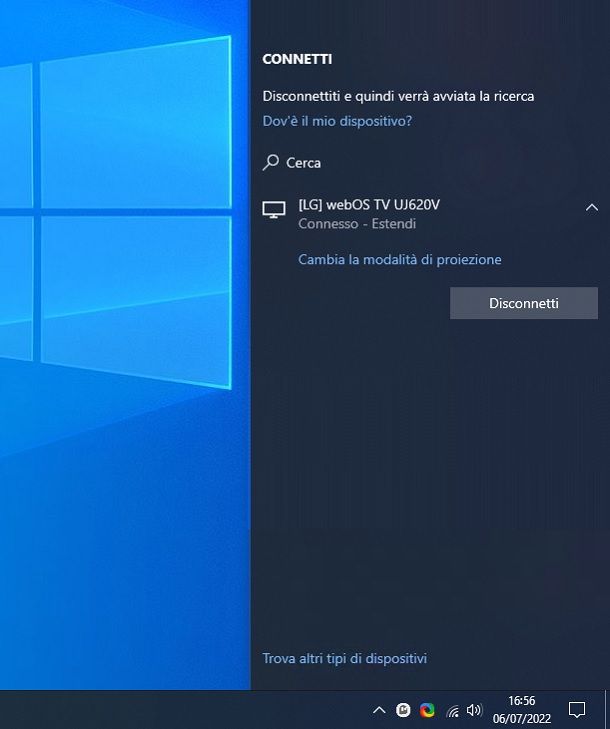Open the 'Dov'è il mio dispositivo?' link
The image size is (610, 729).
(x=337, y=121)
